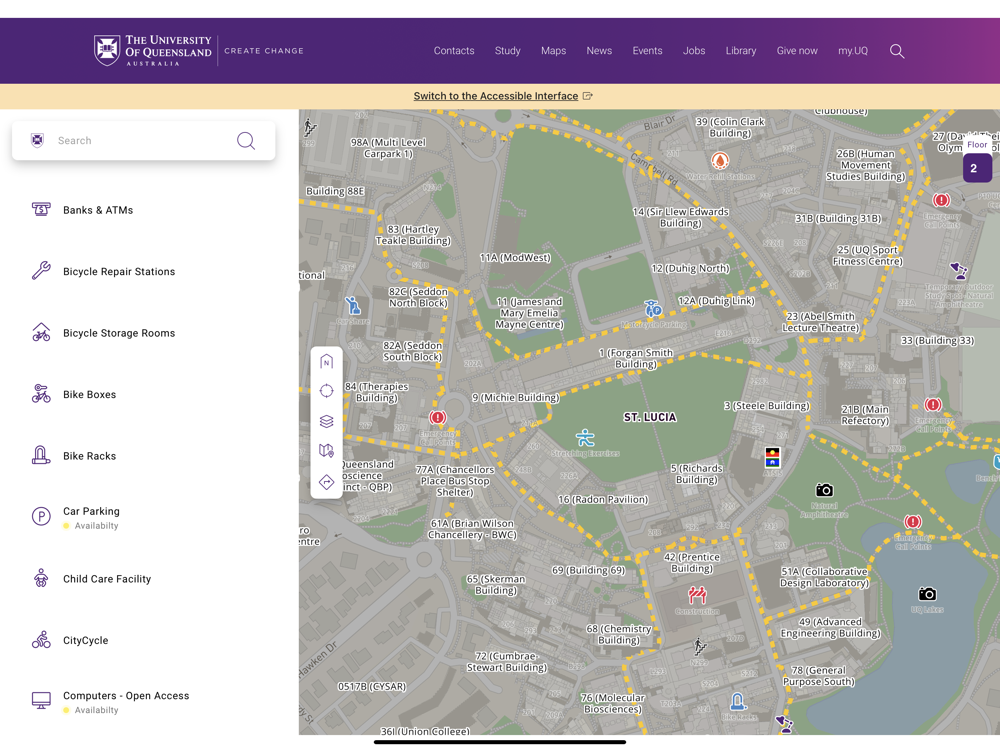This screenshot has height=750, width=1000.
Task: Click the Child Care Facility icon
Action: tap(41, 578)
